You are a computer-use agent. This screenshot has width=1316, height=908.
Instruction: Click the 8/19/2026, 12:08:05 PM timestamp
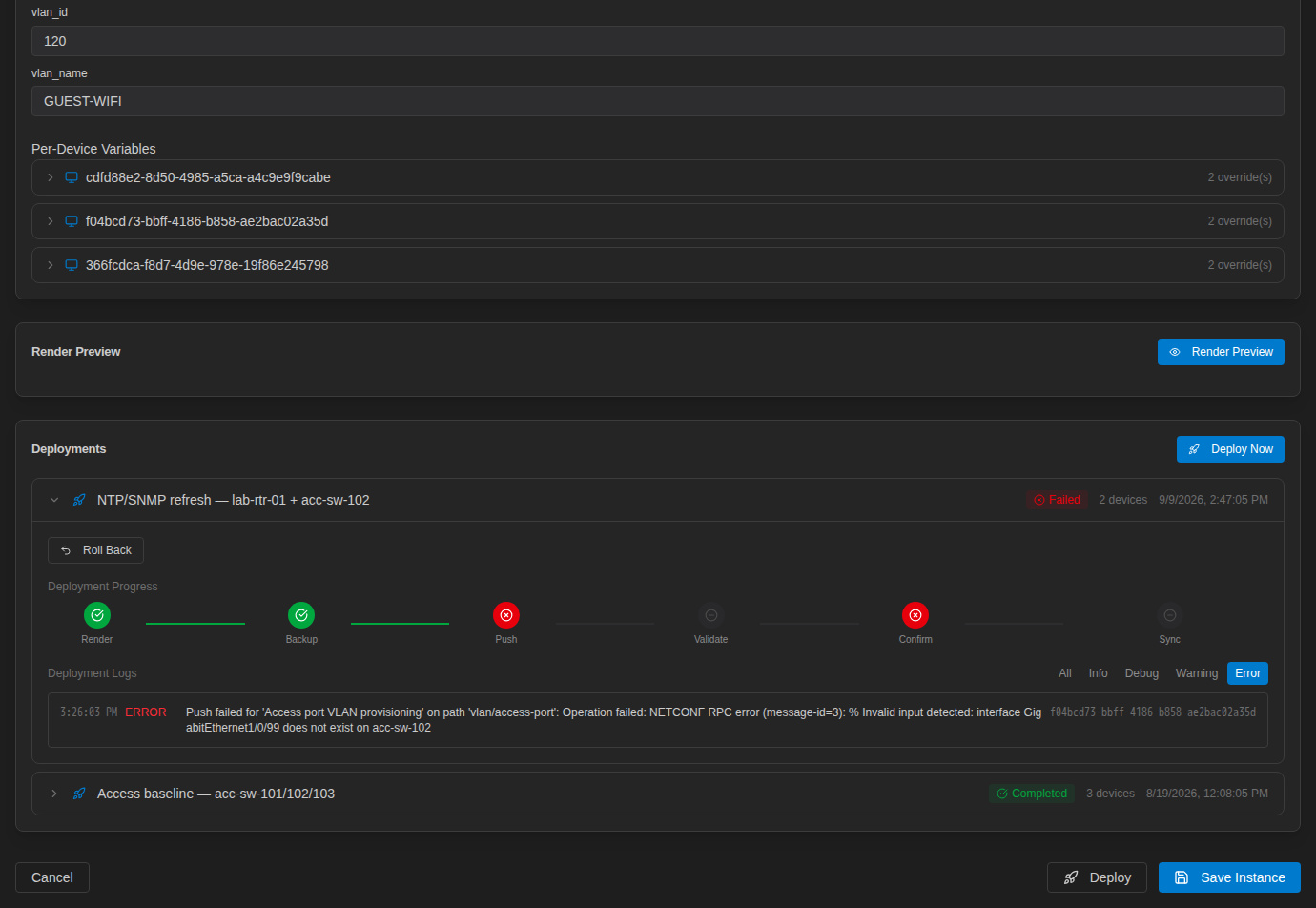[1207, 794]
